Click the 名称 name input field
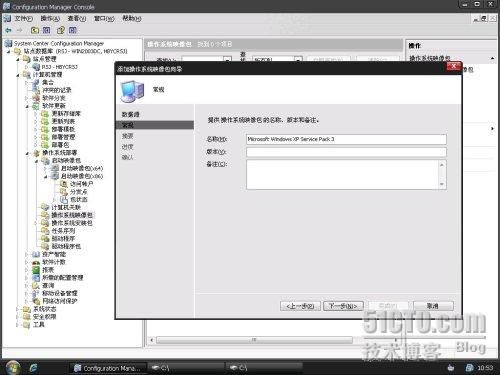This screenshot has height=375, width=500. tap(346, 139)
